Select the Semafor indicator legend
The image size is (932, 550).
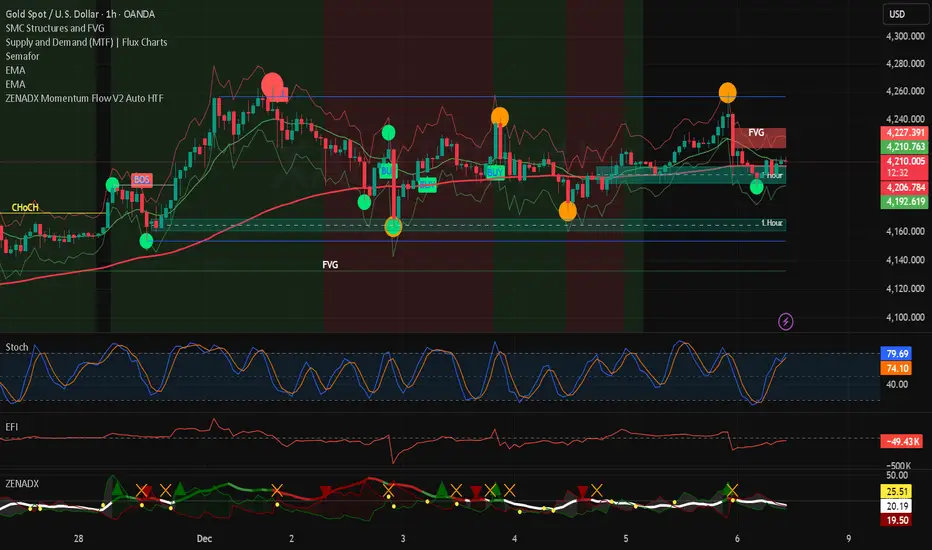[22, 56]
